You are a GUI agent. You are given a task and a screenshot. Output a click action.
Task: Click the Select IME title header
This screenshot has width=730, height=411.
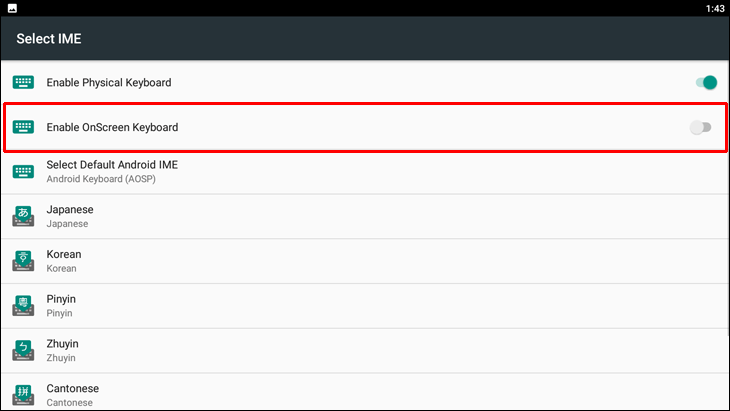point(49,39)
